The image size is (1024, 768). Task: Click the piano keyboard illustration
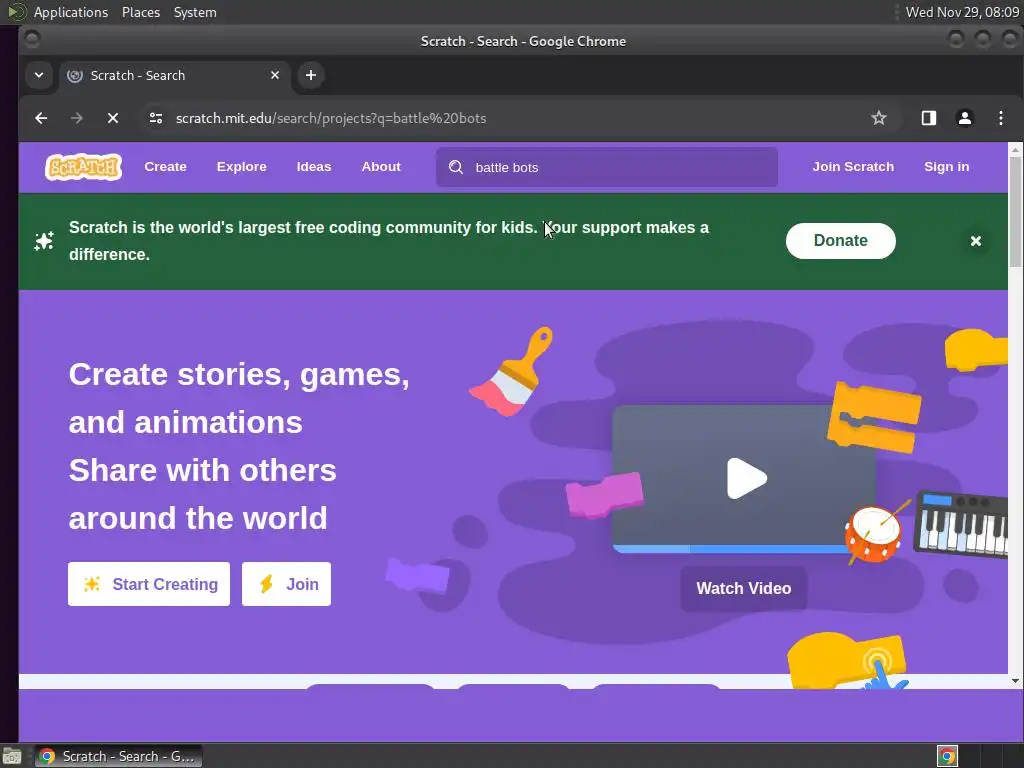pos(961,524)
